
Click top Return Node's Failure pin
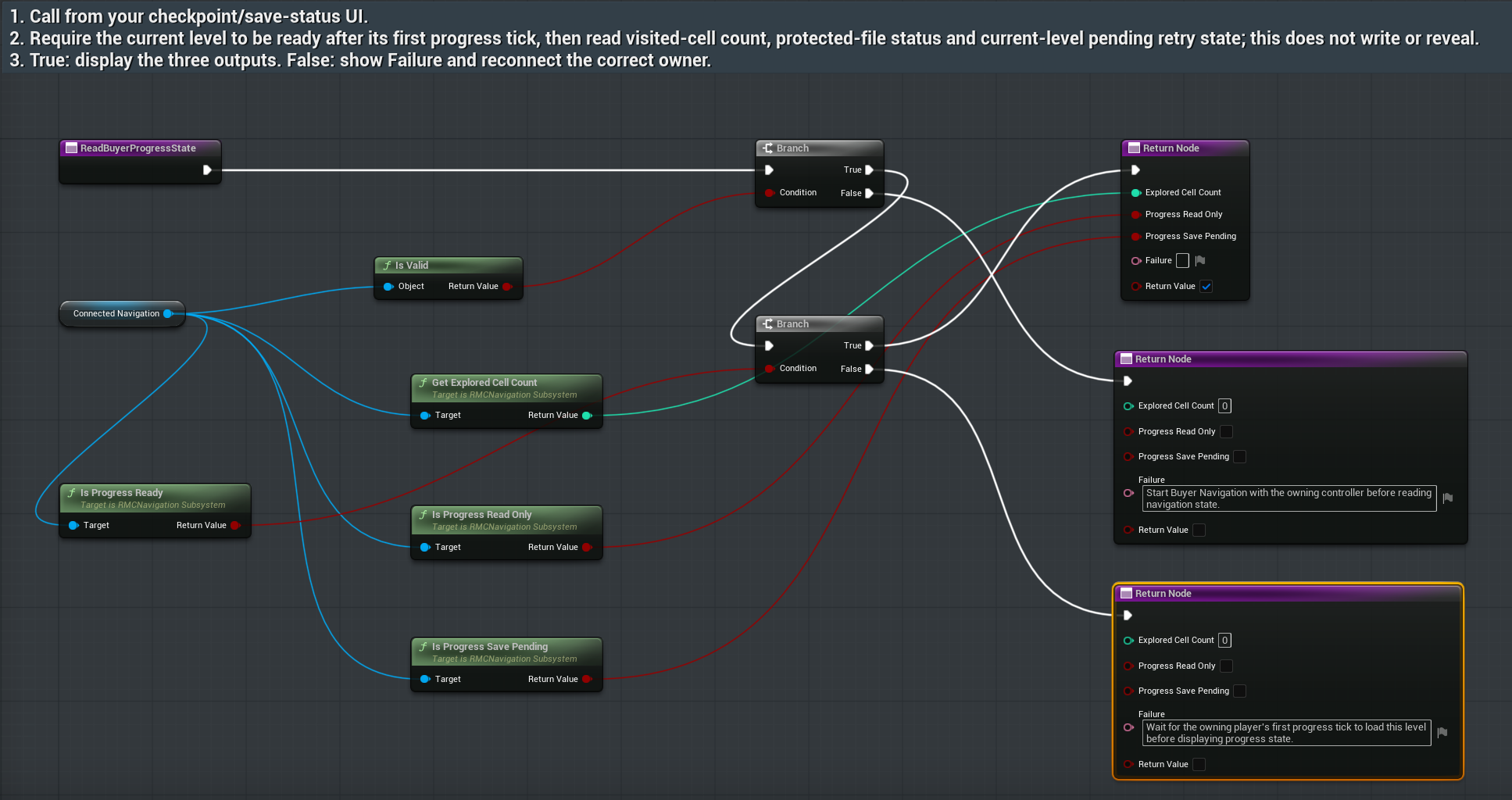point(1136,261)
